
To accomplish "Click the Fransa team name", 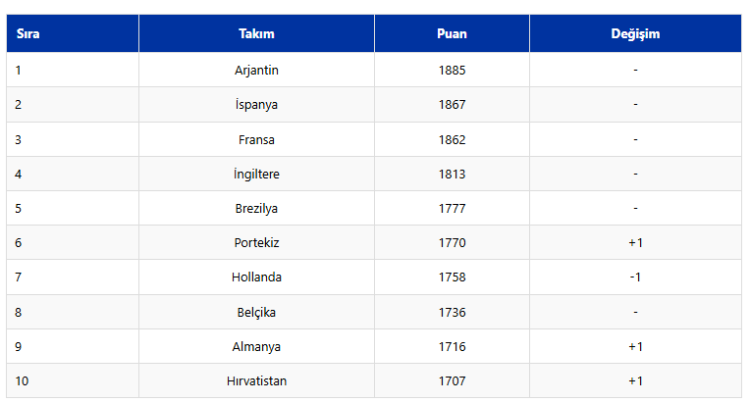I will (256, 140).
